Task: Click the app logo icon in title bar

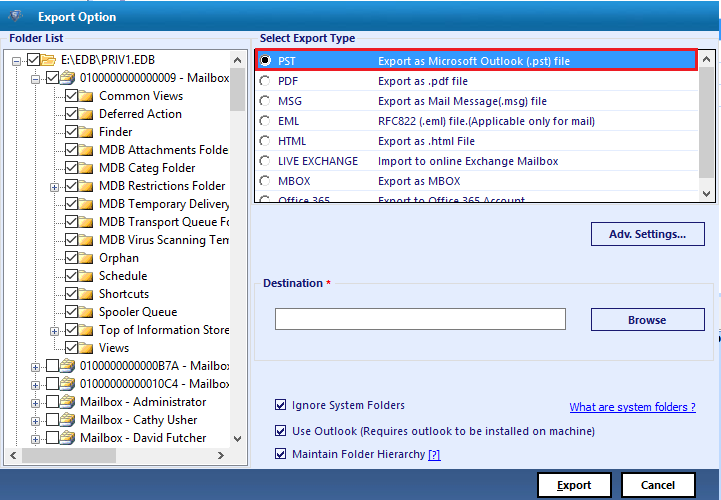Action: point(16,17)
